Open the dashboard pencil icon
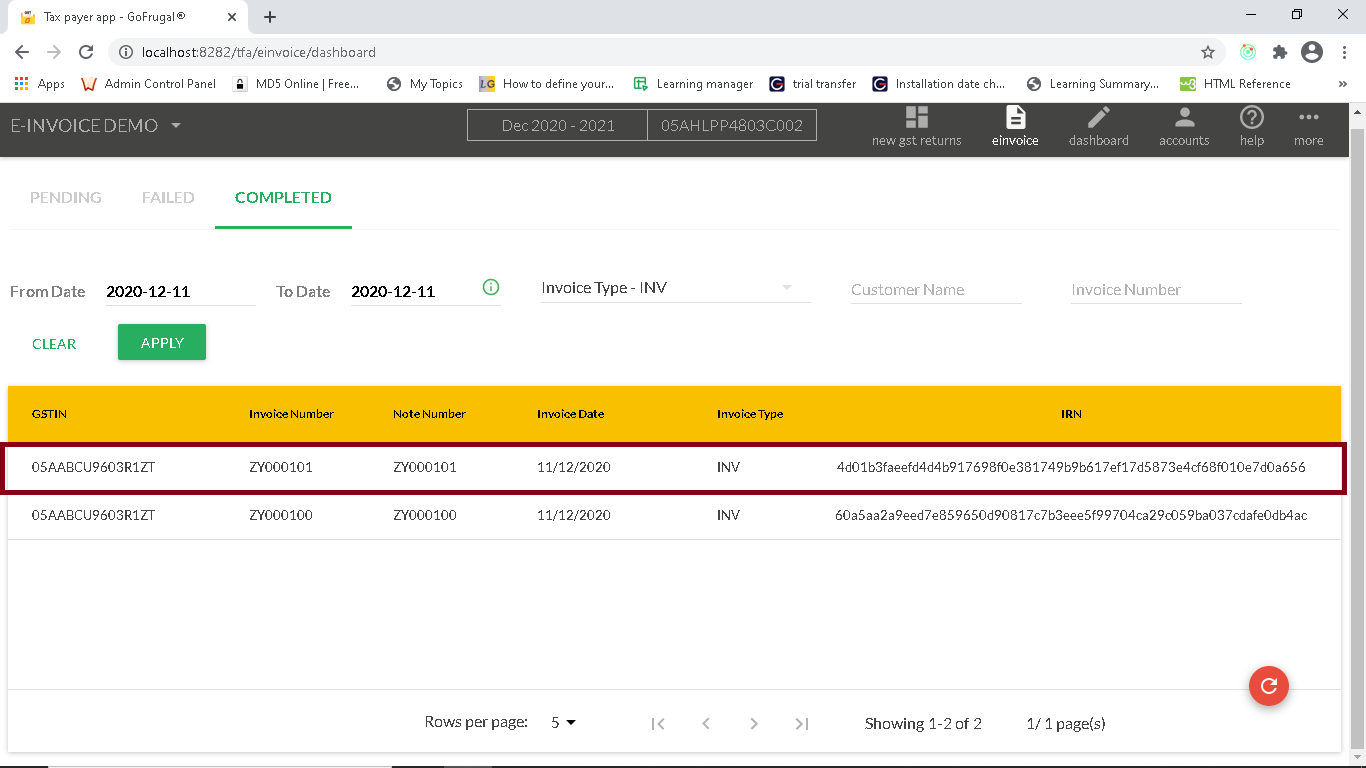This screenshot has height=768, width=1366. point(1098,118)
